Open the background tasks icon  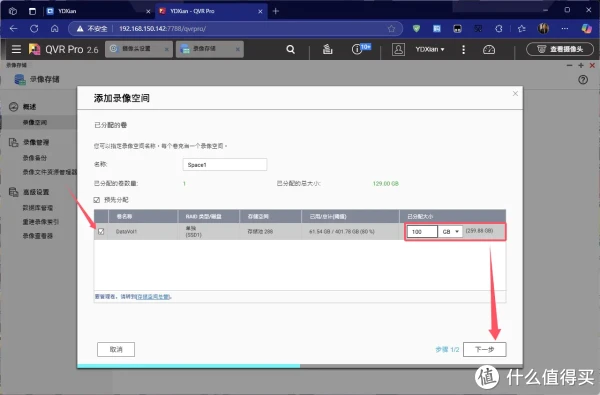pyautogui.click(x=328, y=49)
